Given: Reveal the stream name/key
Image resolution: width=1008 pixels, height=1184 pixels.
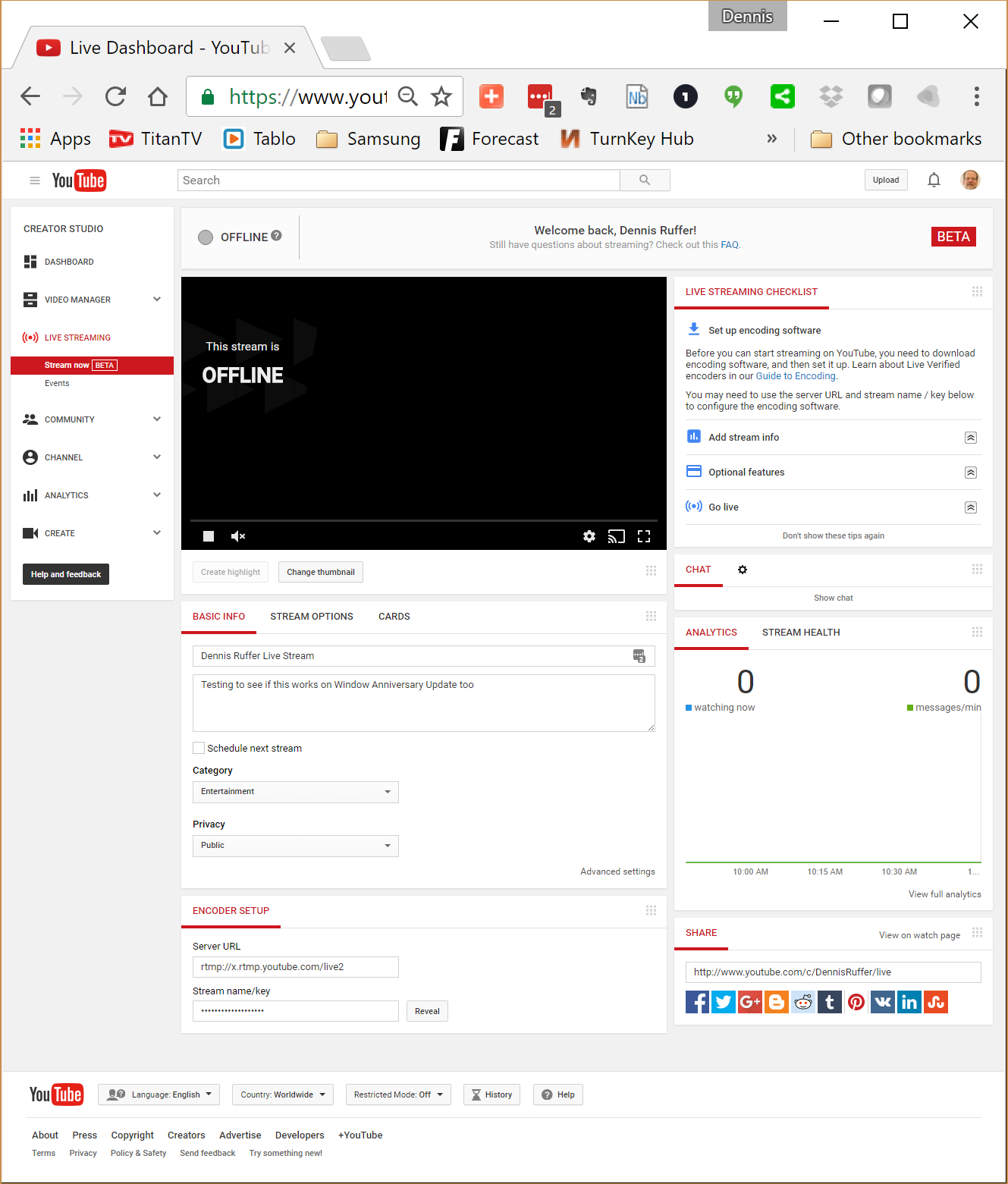Looking at the screenshot, I should tap(427, 1011).
